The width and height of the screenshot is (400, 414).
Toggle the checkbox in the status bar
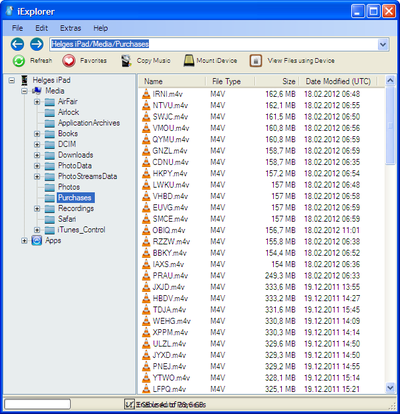point(129,404)
